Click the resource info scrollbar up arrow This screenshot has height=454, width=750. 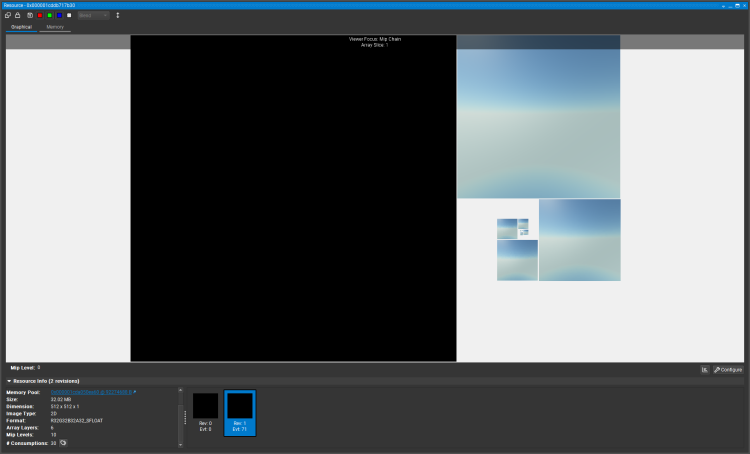click(x=180, y=390)
